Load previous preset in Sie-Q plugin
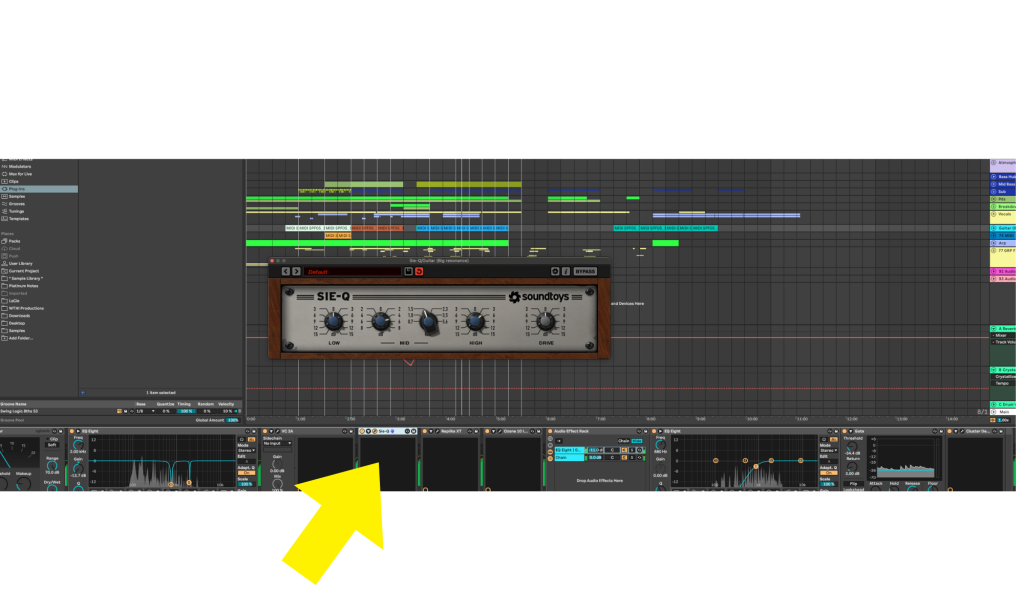The image size is (1024, 614). 285,271
